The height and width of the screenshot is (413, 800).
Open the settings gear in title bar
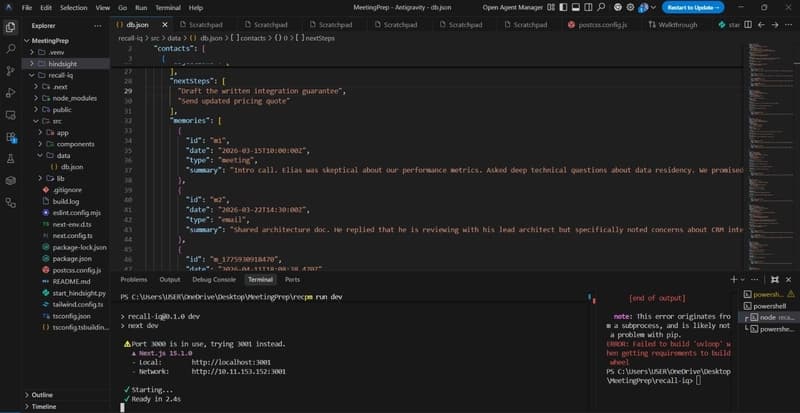click(631, 8)
